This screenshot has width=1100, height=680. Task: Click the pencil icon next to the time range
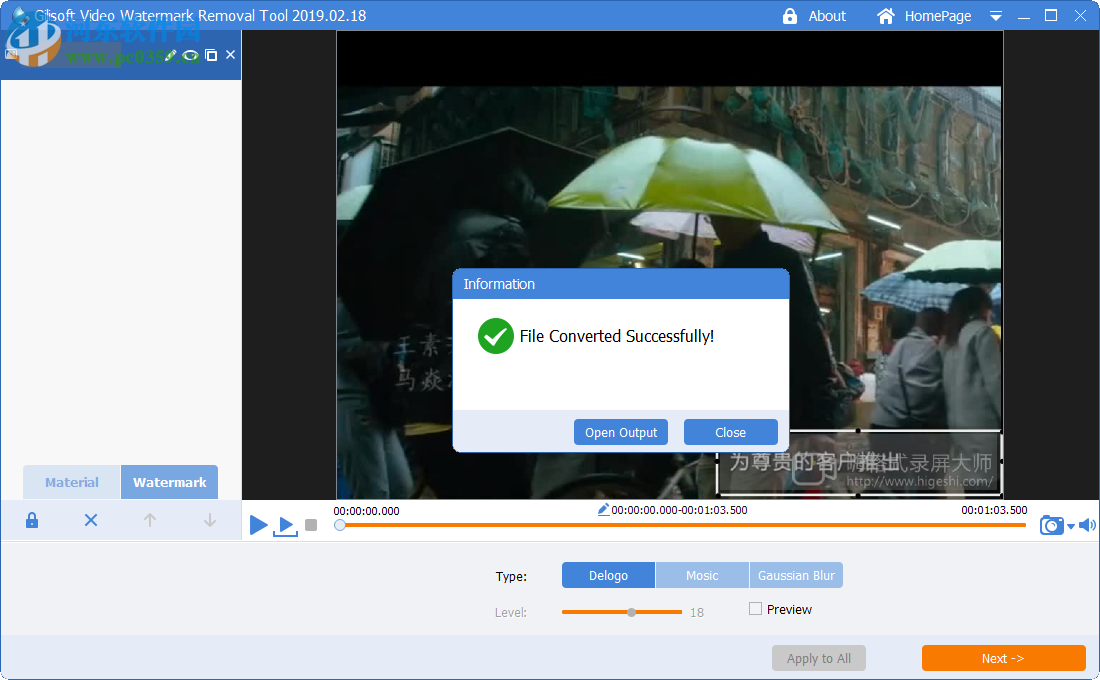[x=603, y=509]
